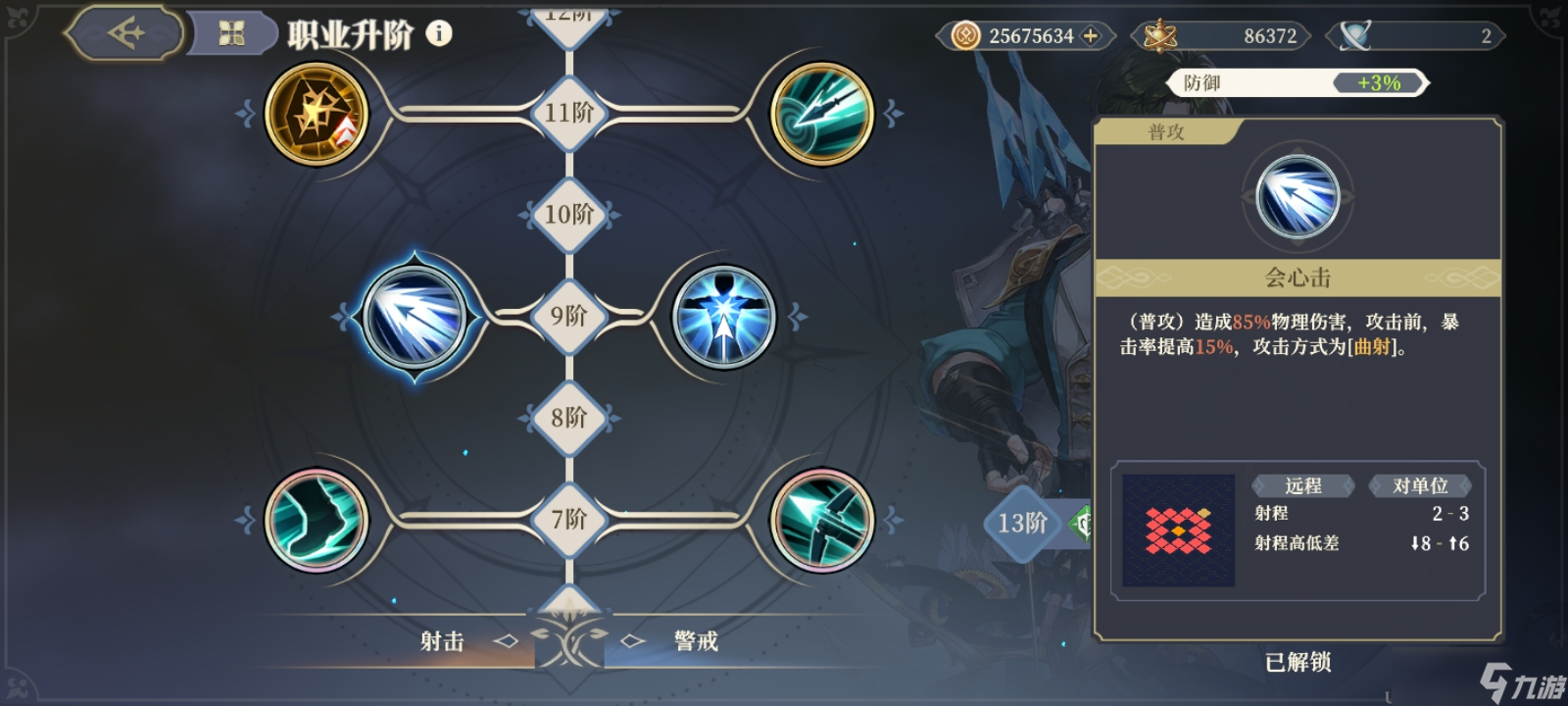Image resolution: width=1568 pixels, height=706 pixels.
Task: Choose the highlighted 会心击 skill at 9阶
Action: pyautogui.click(x=415, y=316)
